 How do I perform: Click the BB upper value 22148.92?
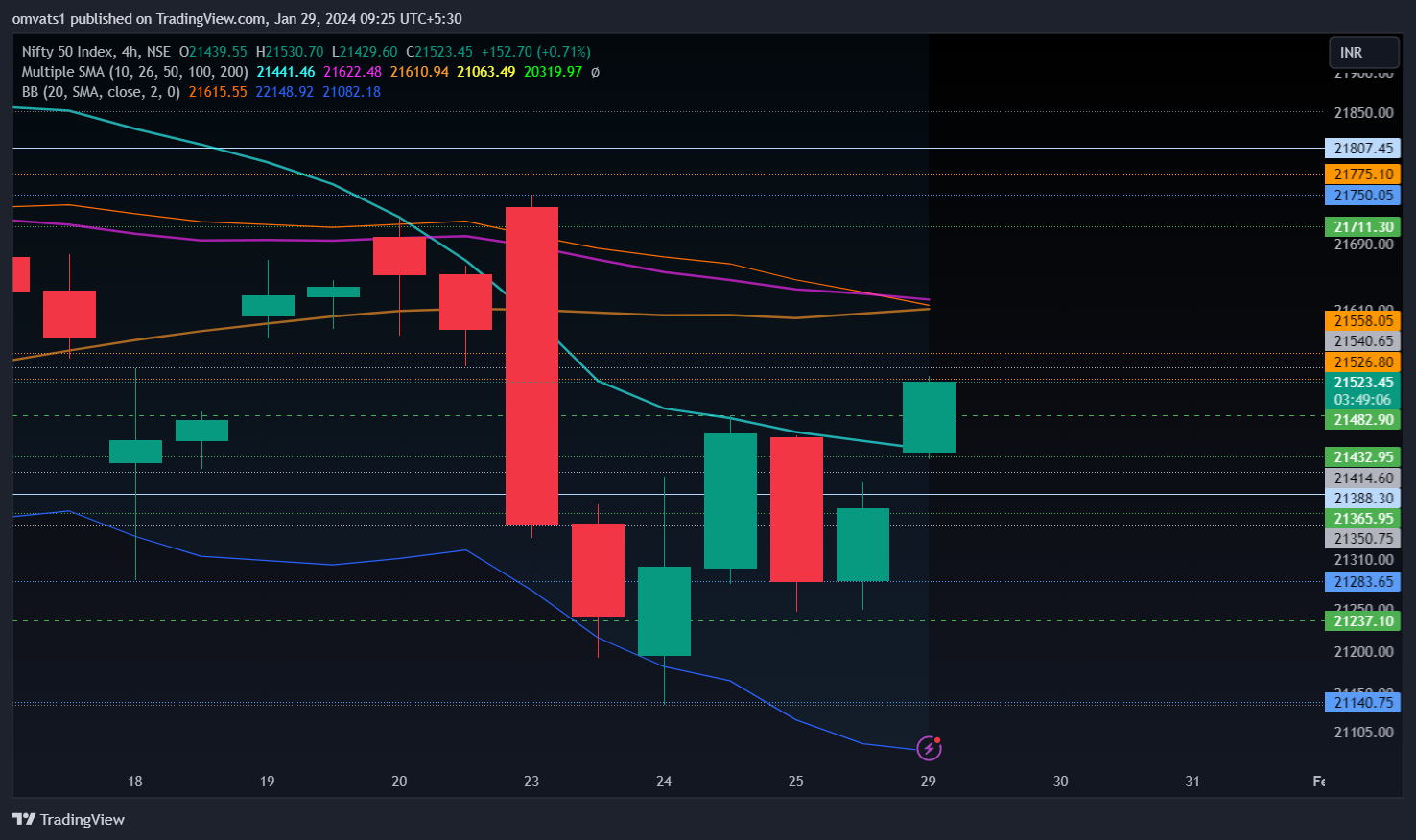tap(285, 92)
